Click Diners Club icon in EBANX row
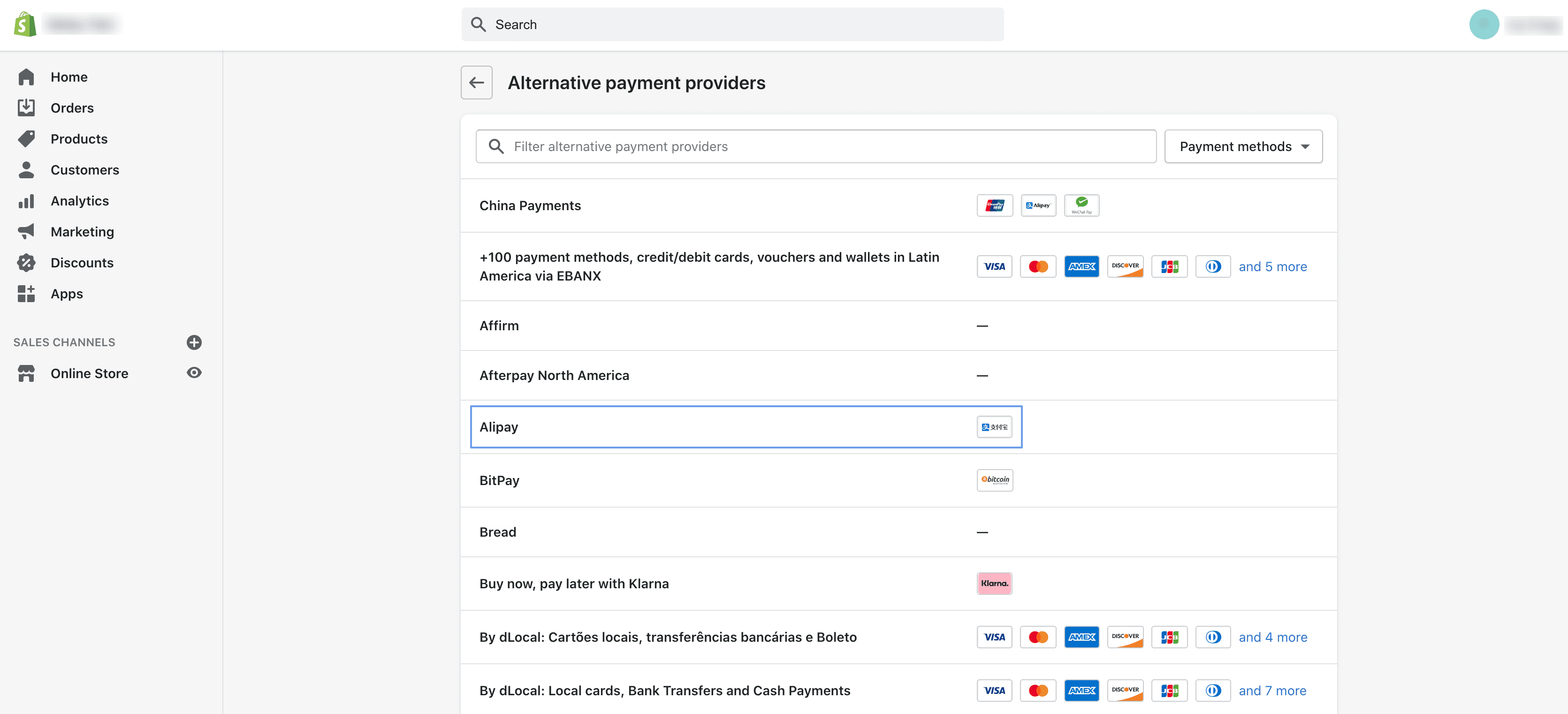1568x714 pixels. [1213, 266]
